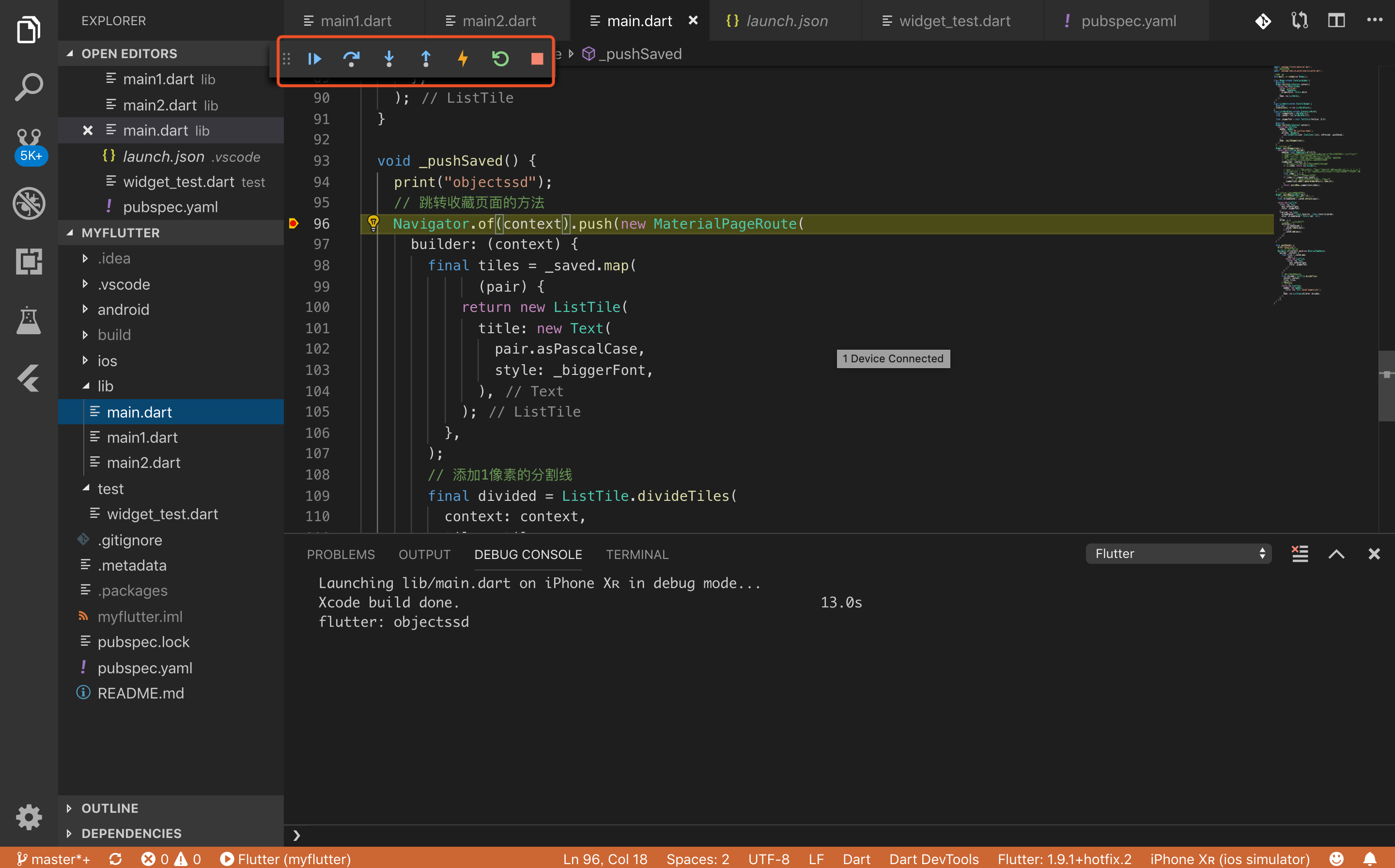
Task: Click Dart DevTools in status bar
Action: pyautogui.click(x=933, y=859)
